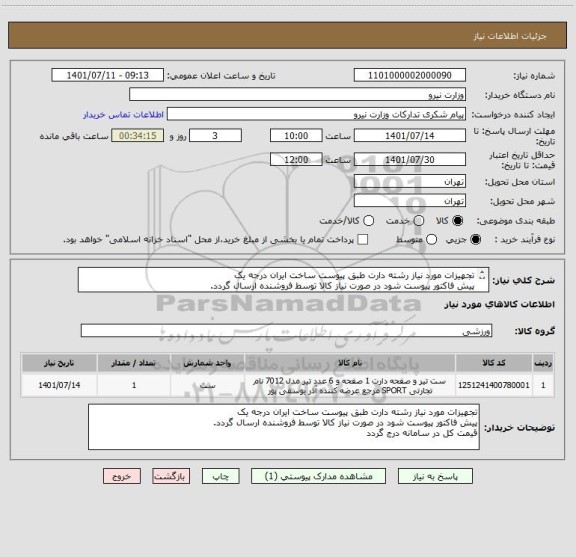Image resolution: width=576 pixels, height=557 pixels.
Task: Click the need date cell 1401/07/14
Action: tap(59, 385)
